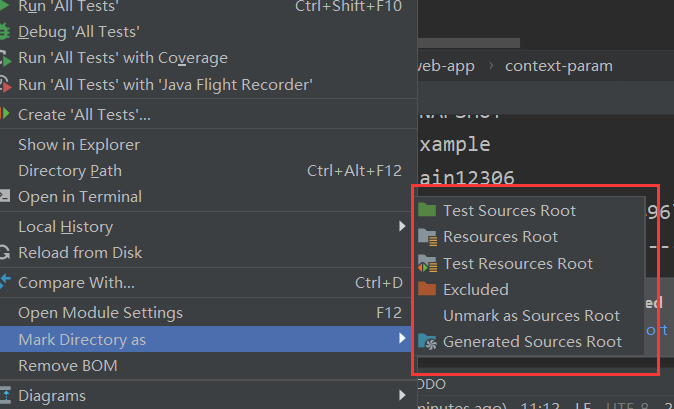Click the horizontal scrollbar above the breadcrumbs
674x409 pixels.
[469, 43]
